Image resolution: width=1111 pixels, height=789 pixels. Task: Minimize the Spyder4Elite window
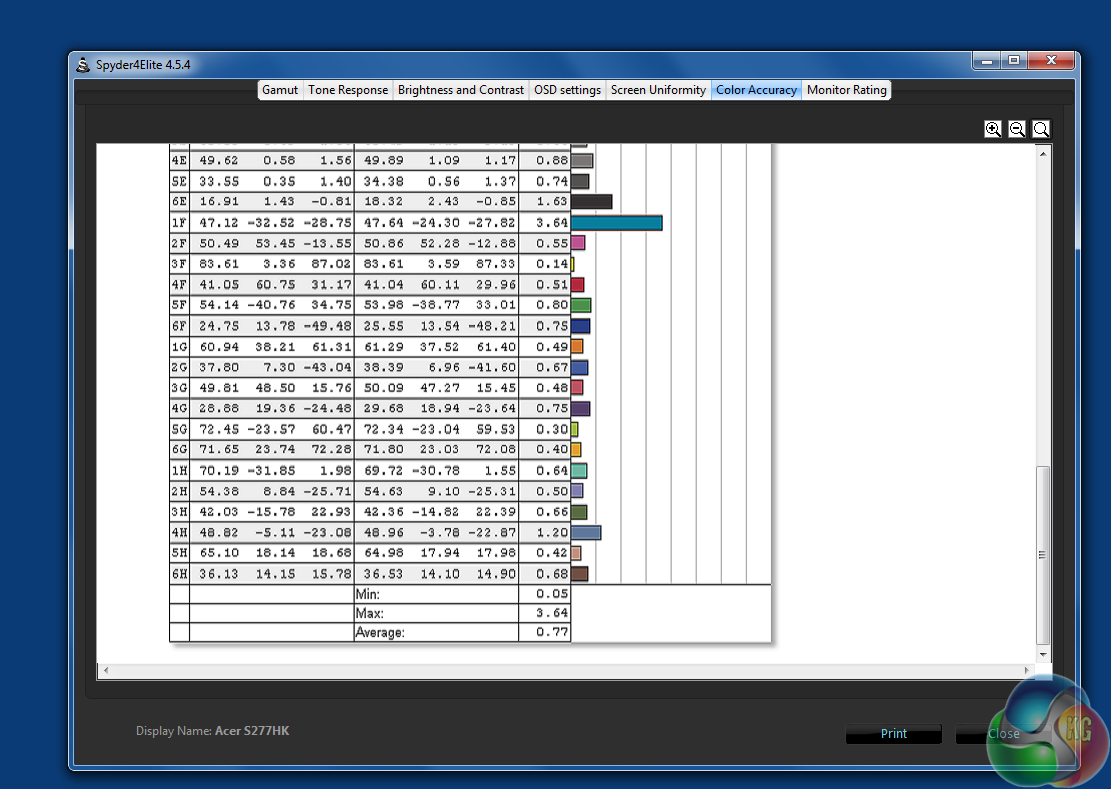click(x=986, y=61)
